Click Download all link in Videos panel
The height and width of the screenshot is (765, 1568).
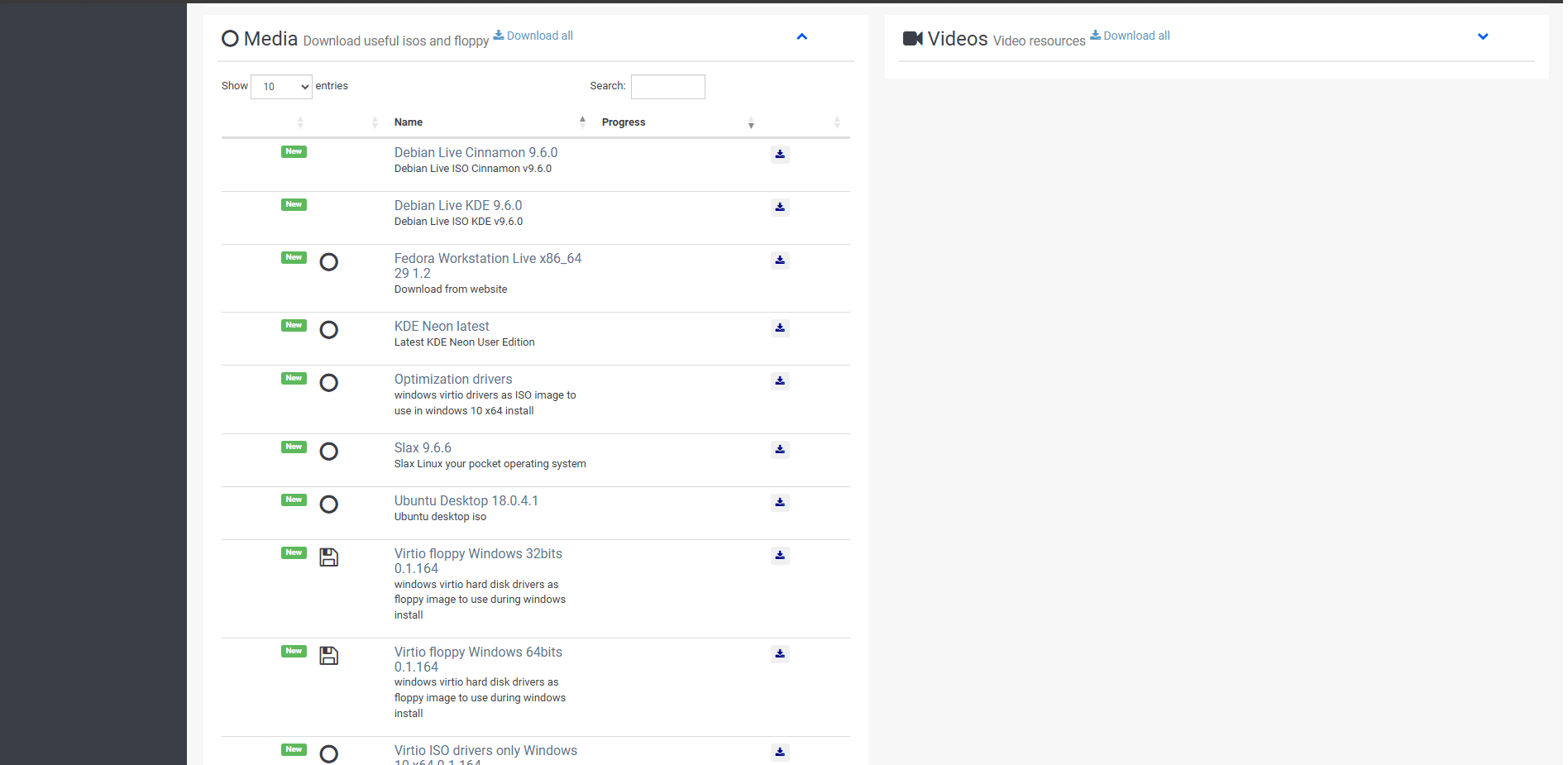tap(1135, 36)
